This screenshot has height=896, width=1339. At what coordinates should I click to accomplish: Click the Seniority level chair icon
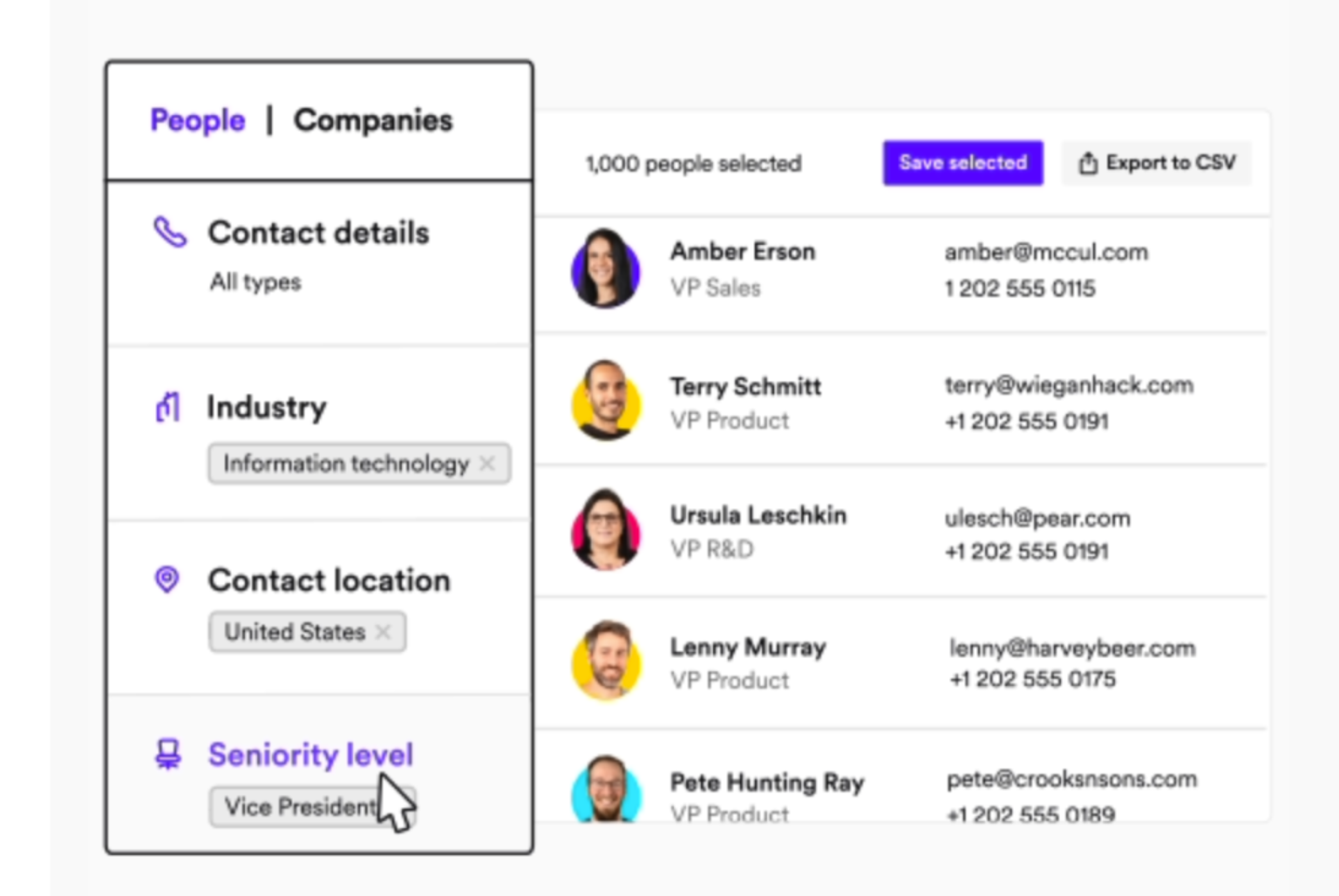click(167, 754)
